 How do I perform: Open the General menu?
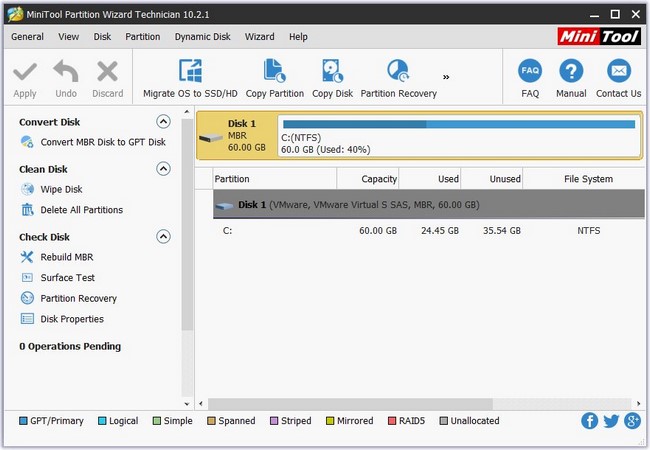click(x=27, y=37)
